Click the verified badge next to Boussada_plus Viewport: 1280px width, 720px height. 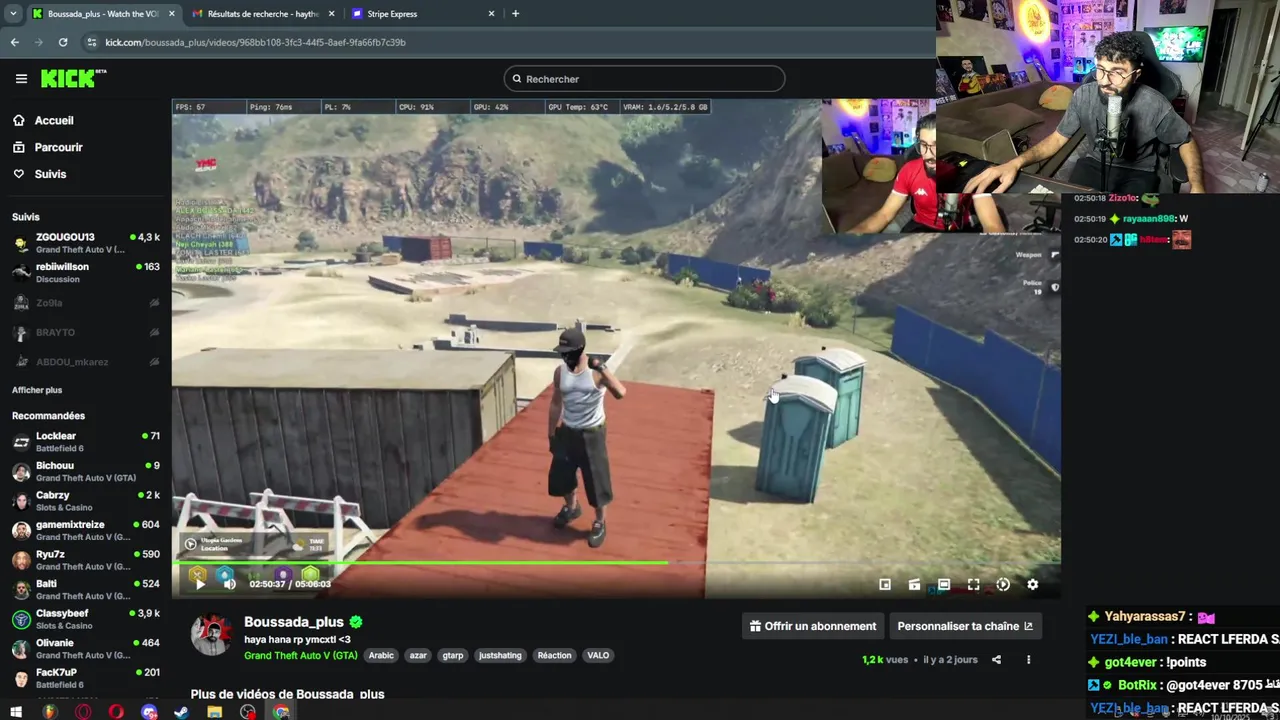(355, 622)
